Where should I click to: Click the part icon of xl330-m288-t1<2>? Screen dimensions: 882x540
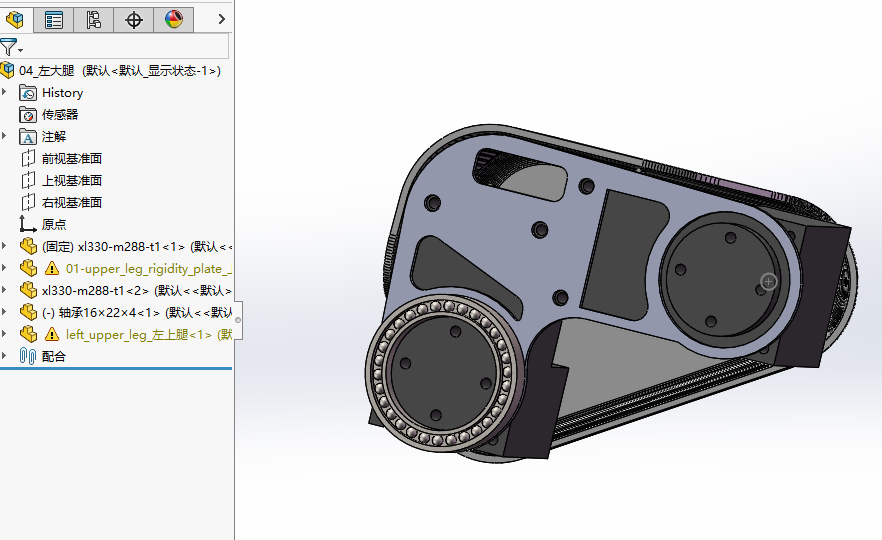point(28,290)
